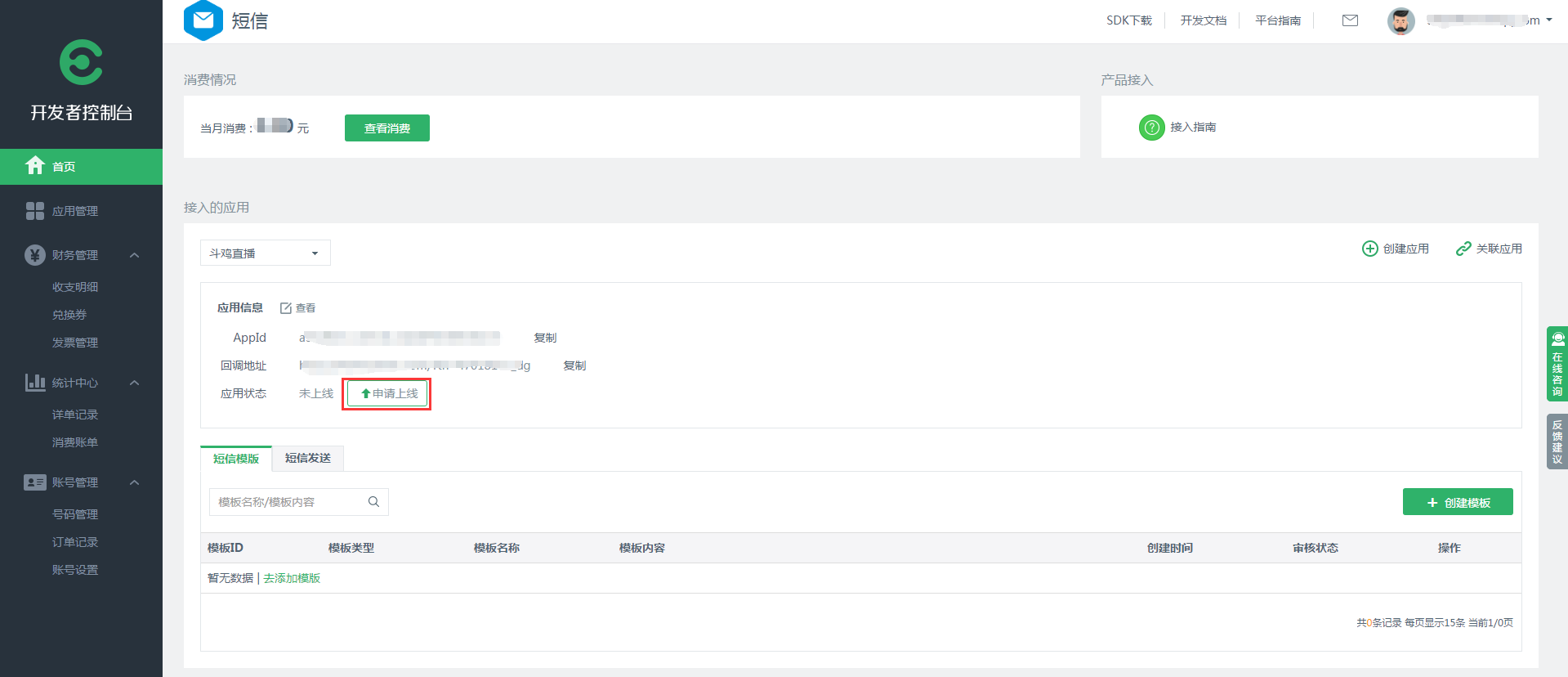Click the user avatar picture

pos(1400,21)
